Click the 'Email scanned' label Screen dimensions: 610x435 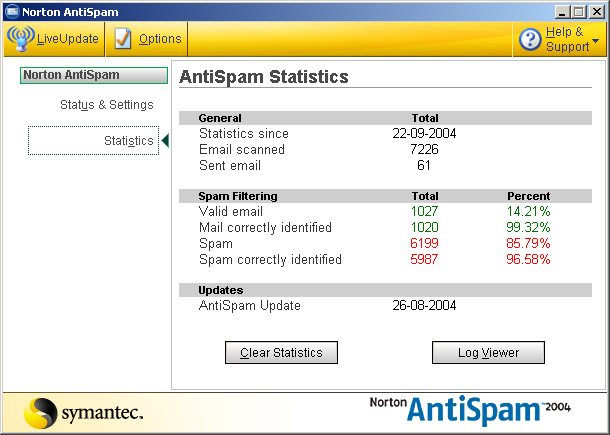[242, 149]
